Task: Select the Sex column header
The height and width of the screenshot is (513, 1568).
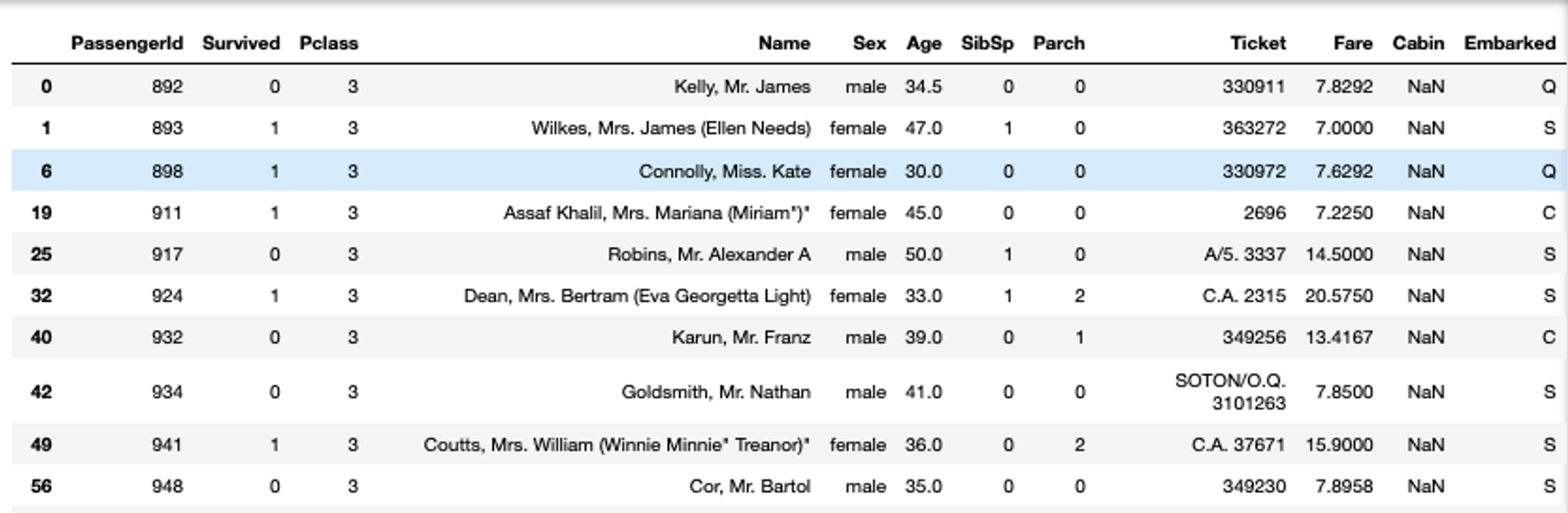Action: click(869, 43)
